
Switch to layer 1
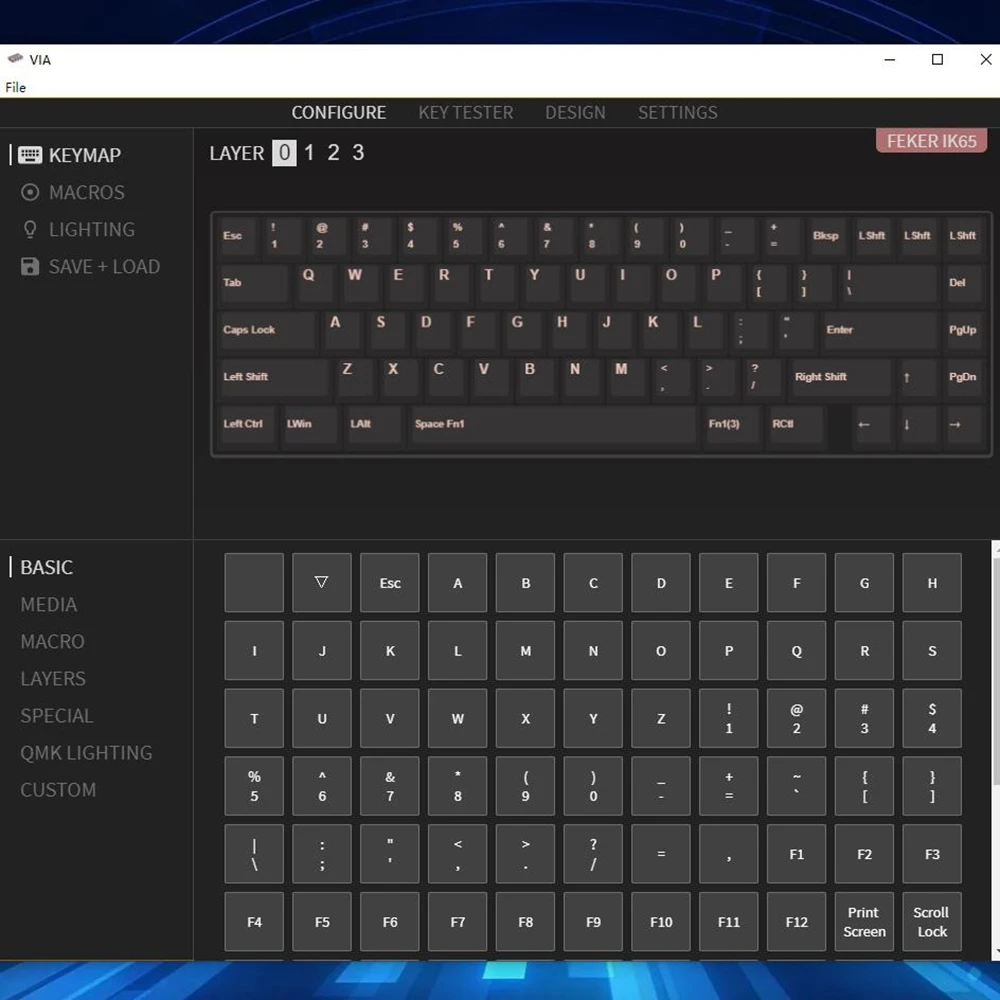[309, 152]
